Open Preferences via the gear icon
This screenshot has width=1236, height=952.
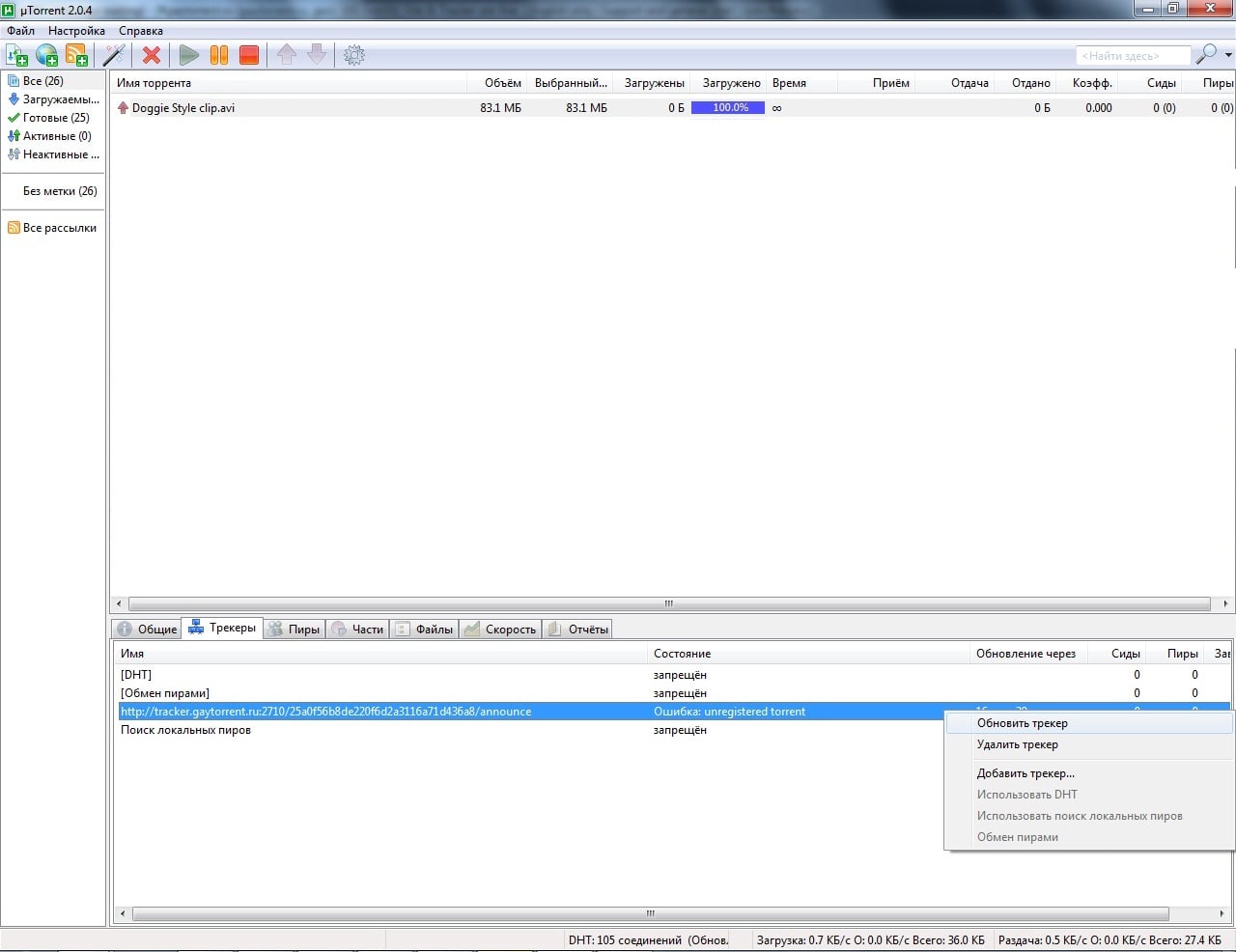[354, 55]
